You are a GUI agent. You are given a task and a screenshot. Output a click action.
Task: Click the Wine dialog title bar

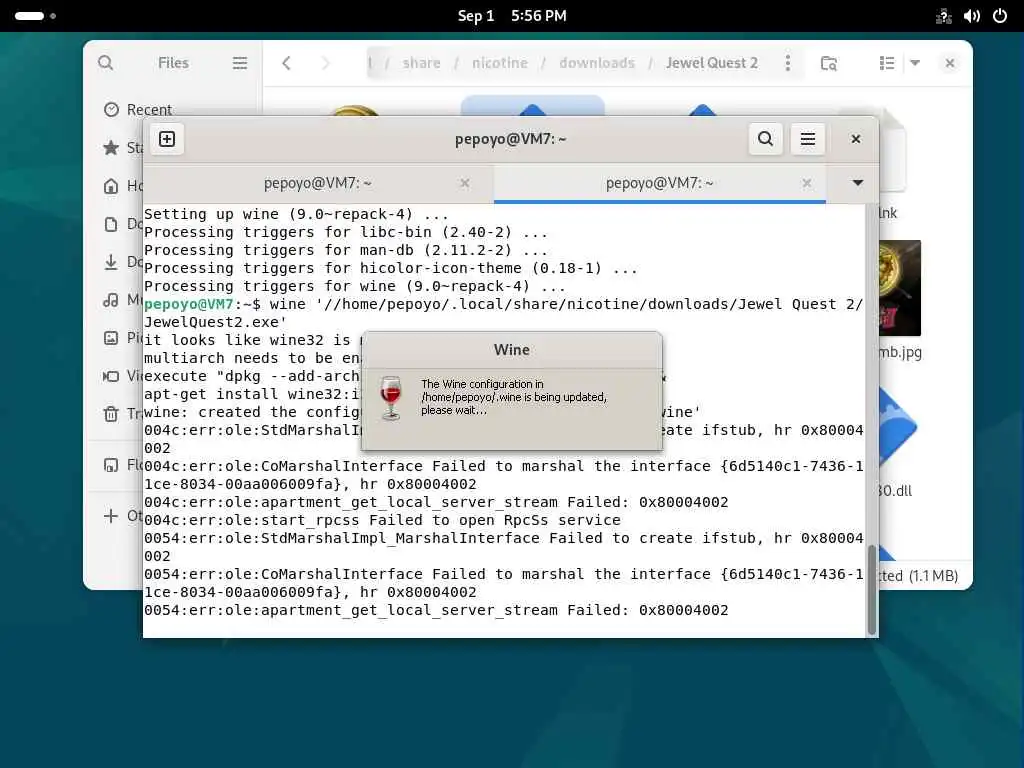(512, 350)
